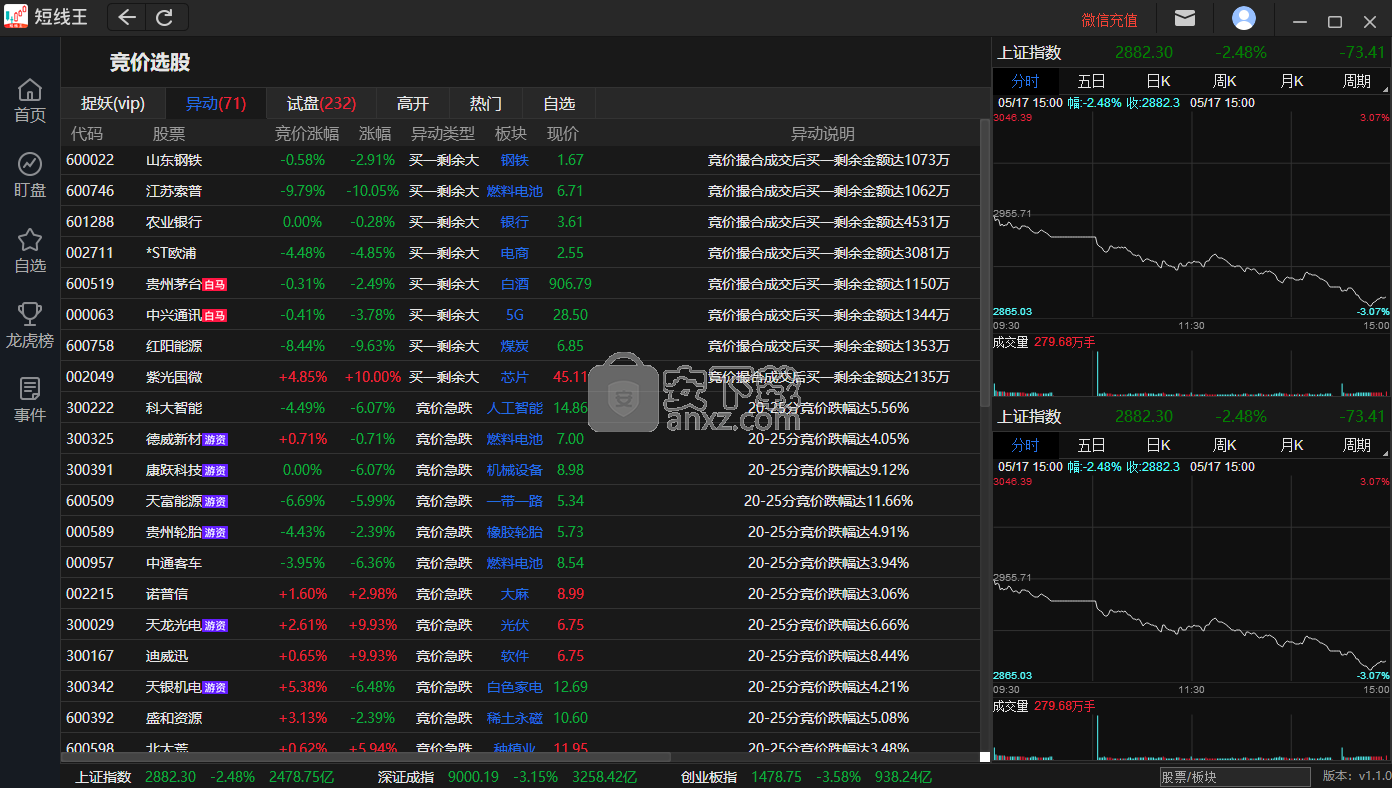Click the back arrow icon
The width and height of the screenshot is (1392, 788).
127,17
